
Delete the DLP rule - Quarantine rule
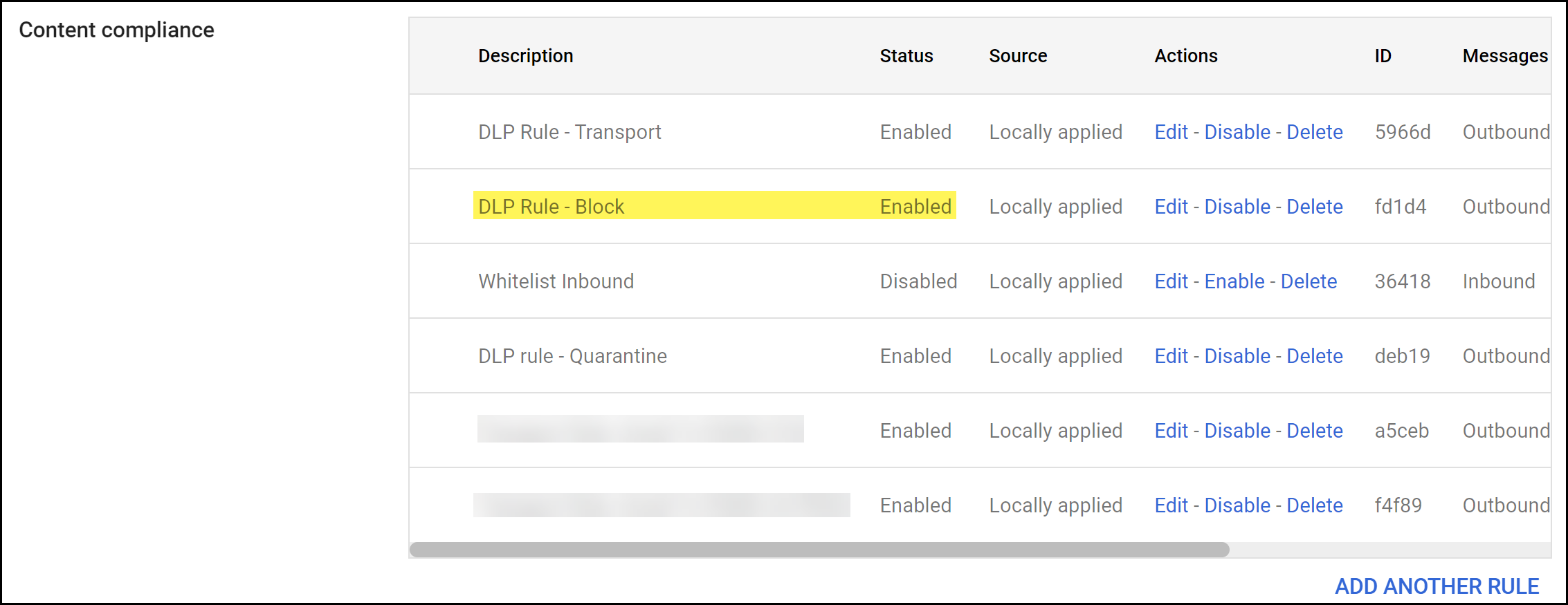point(1315,356)
